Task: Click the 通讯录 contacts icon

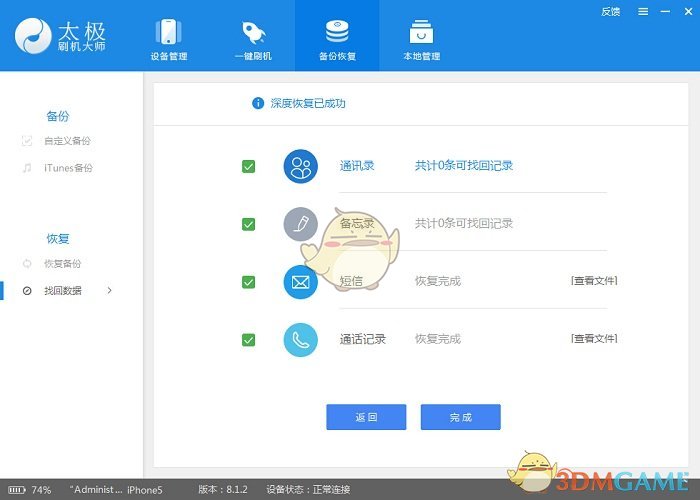Action: coord(300,166)
